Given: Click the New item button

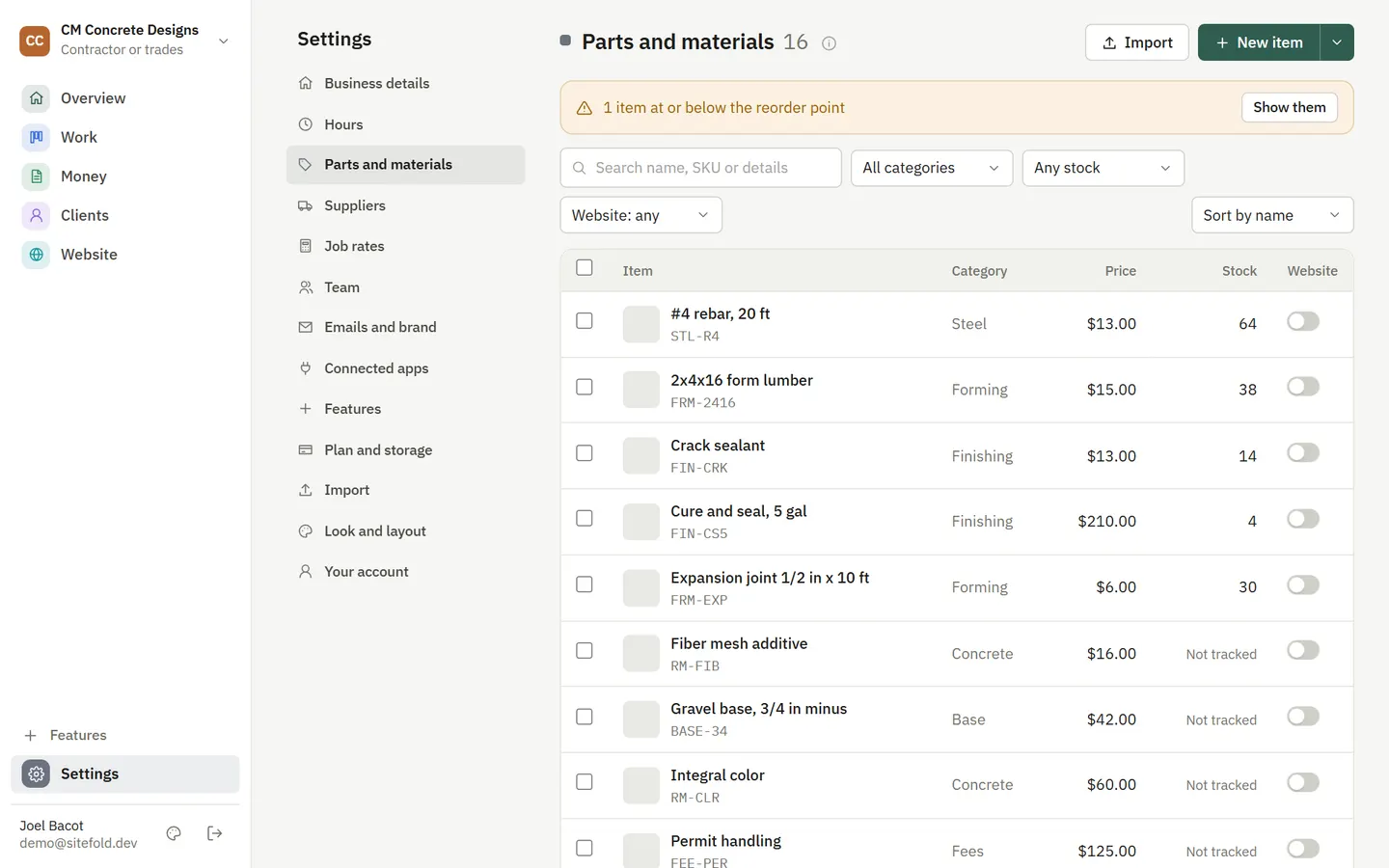Looking at the screenshot, I should tap(1259, 42).
